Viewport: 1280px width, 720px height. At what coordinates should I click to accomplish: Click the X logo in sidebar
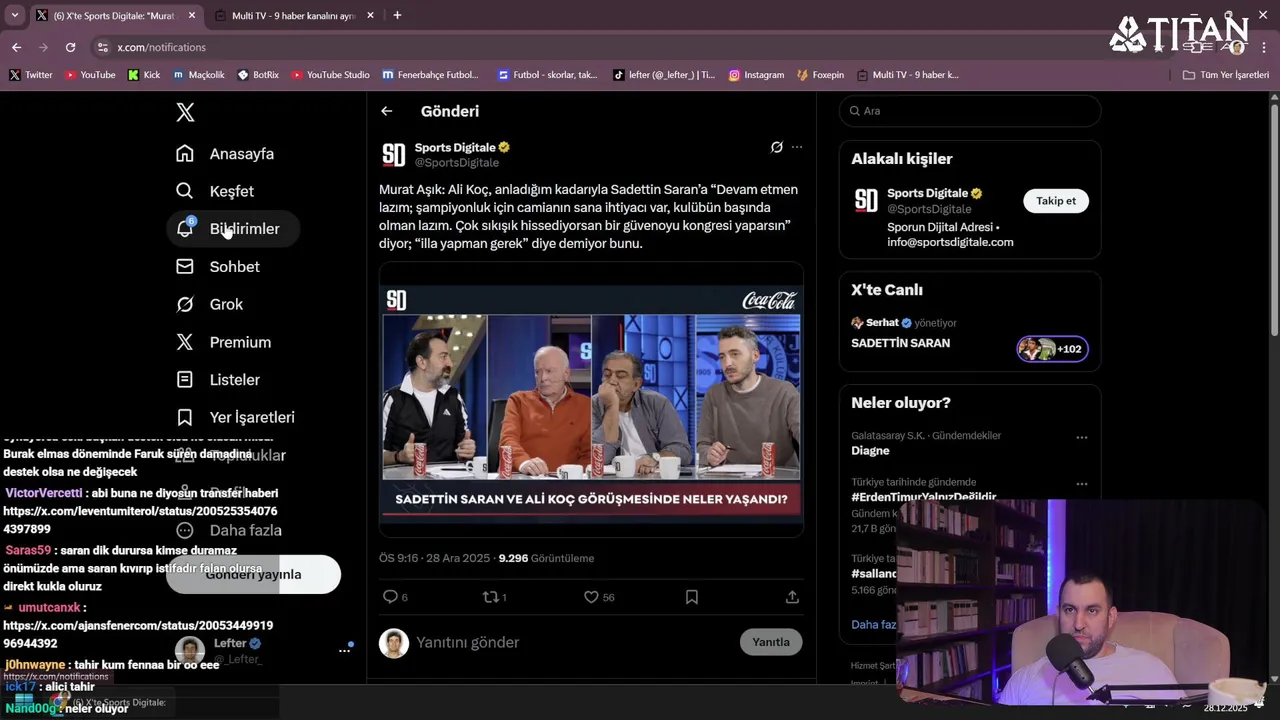[185, 112]
